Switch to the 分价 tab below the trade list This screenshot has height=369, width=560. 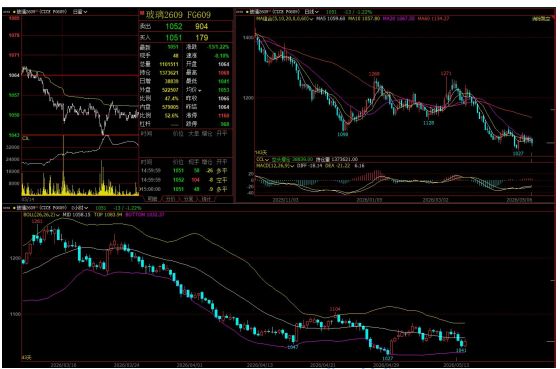coord(171,199)
